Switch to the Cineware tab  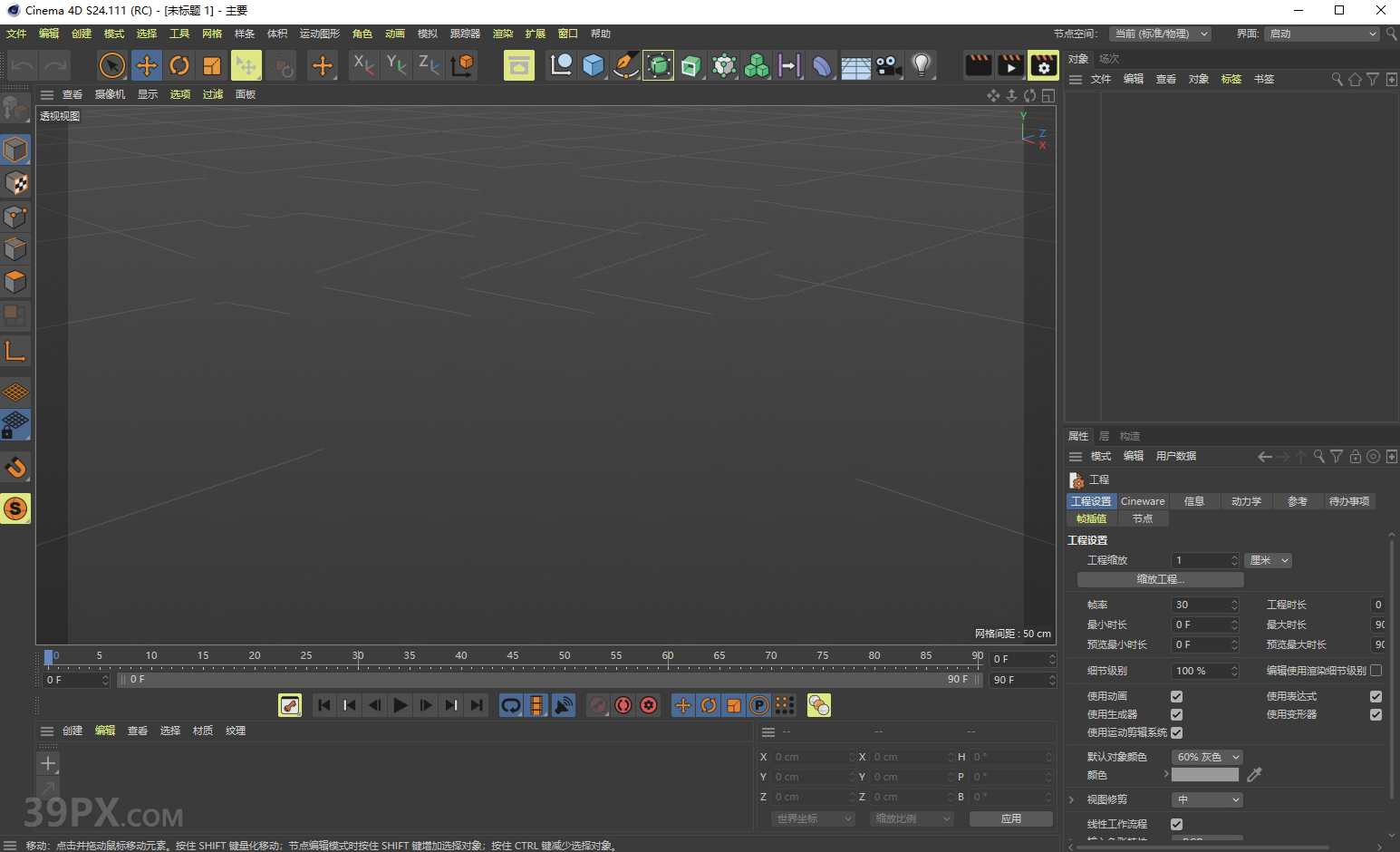(1143, 501)
